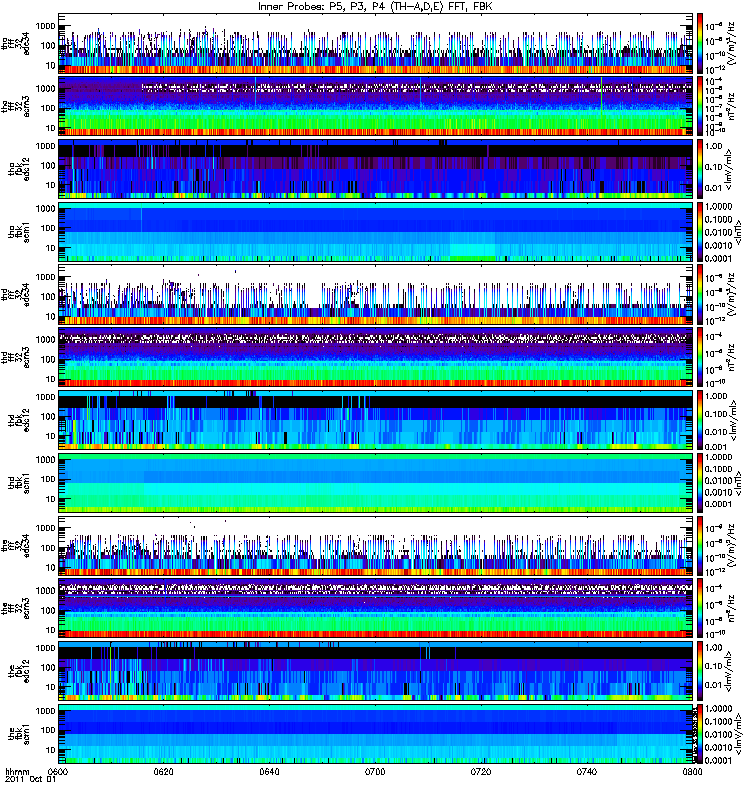Viewport: 750px width, 800px height.
Task: Click the color bar of tha scm3 panel
Action: click(701, 107)
